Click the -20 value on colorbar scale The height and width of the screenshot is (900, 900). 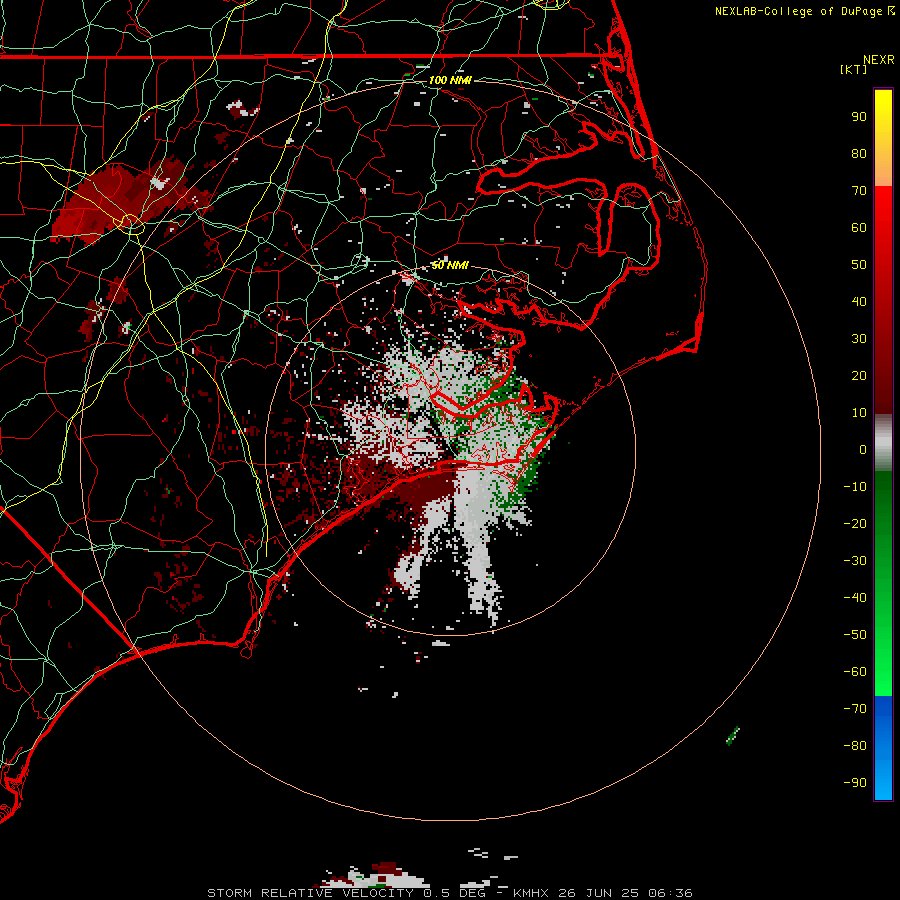pos(855,523)
